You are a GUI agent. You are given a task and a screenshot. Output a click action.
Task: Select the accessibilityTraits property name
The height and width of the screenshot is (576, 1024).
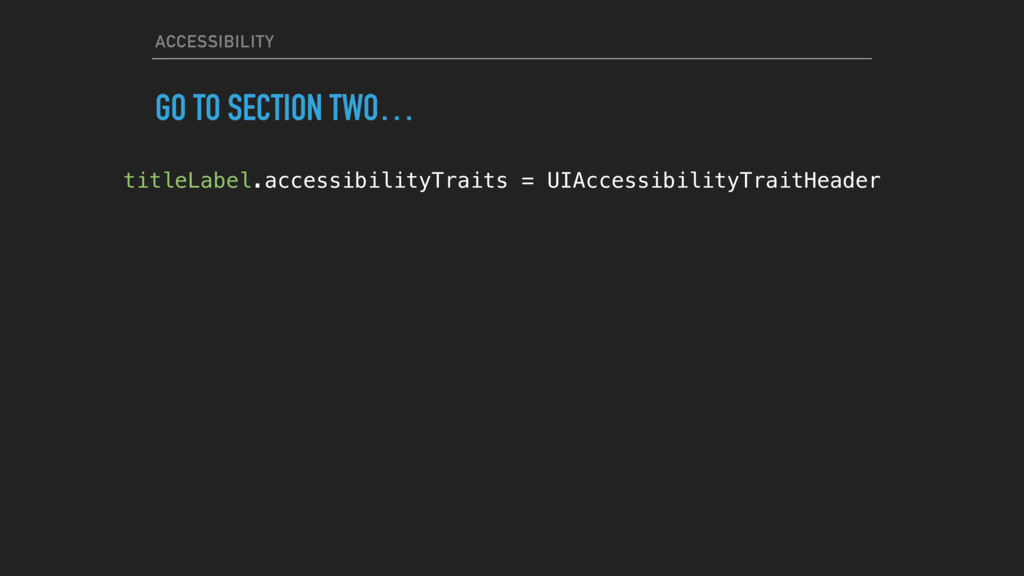click(x=386, y=181)
